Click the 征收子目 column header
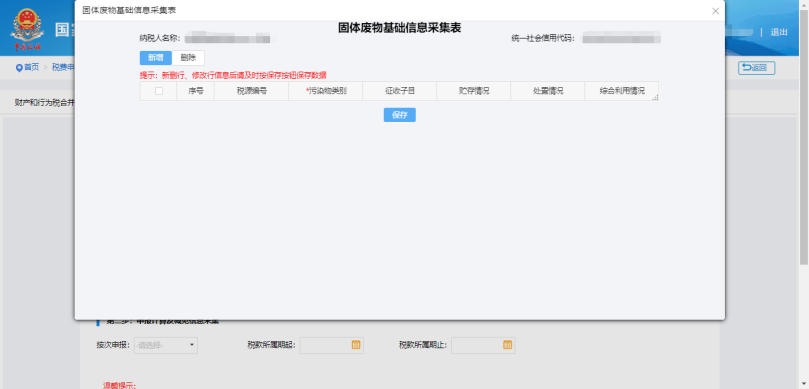 (400, 91)
